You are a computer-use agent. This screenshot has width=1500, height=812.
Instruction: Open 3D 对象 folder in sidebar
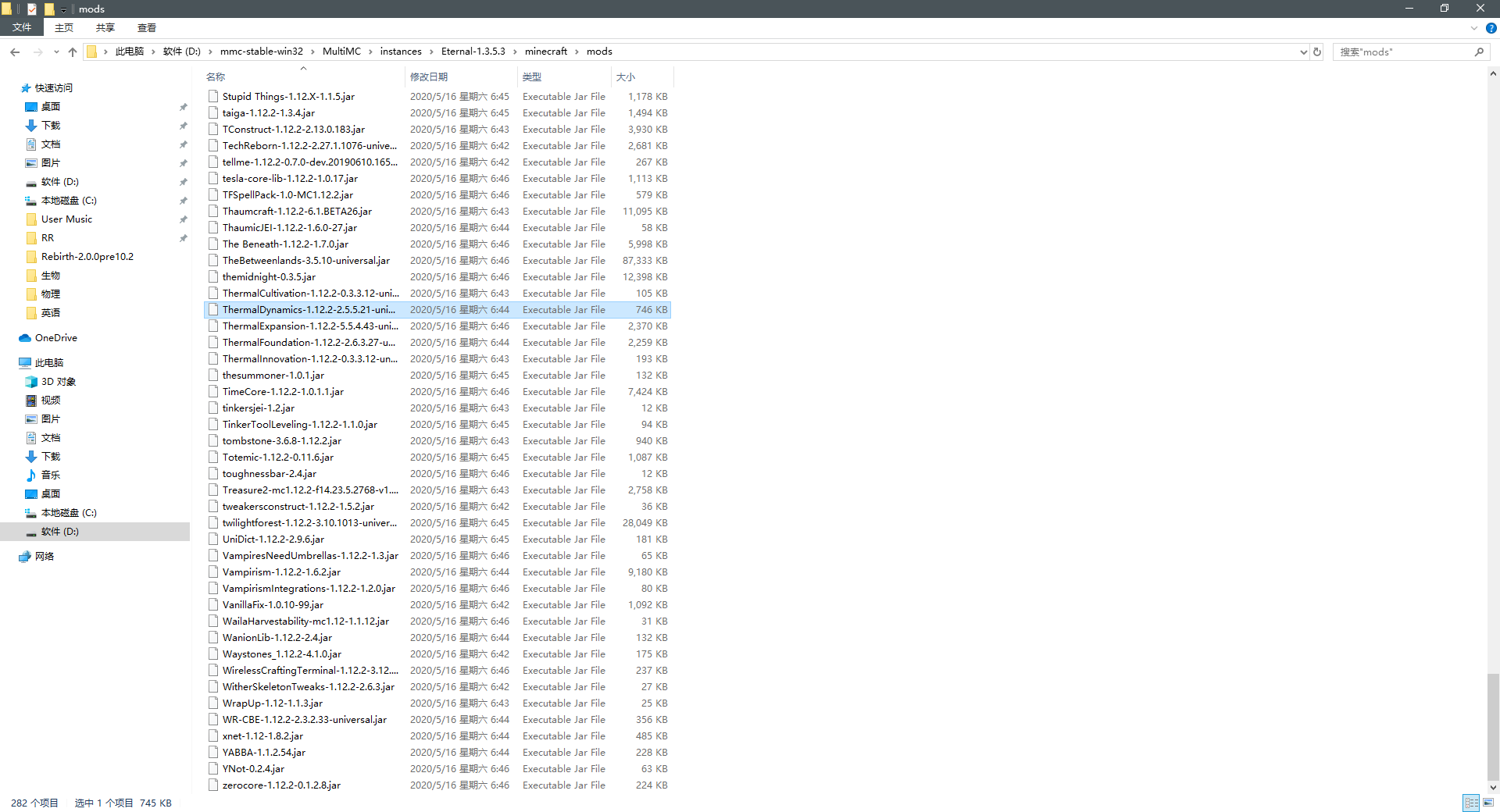pos(59,382)
